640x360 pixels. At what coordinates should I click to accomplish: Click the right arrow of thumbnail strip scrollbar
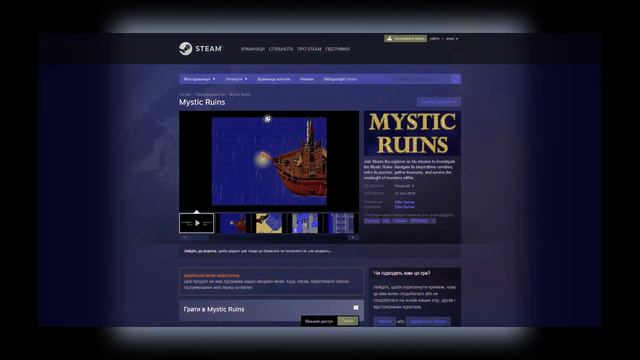(x=353, y=237)
